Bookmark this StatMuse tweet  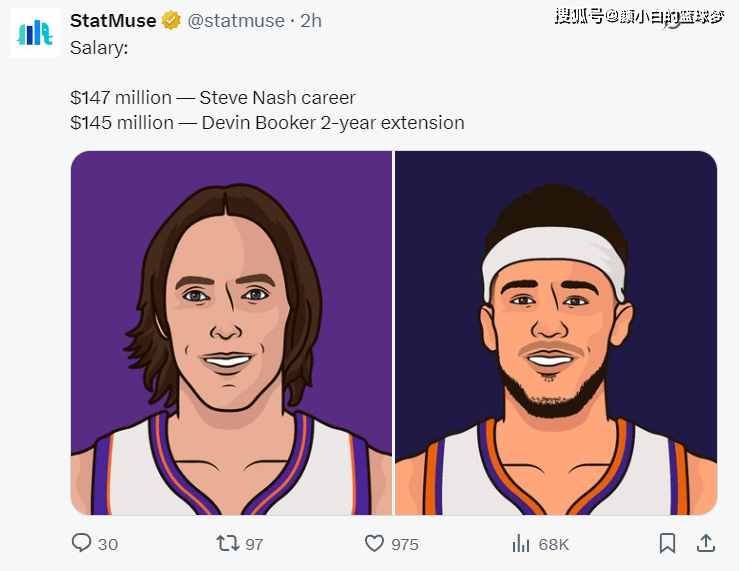[667, 543]
